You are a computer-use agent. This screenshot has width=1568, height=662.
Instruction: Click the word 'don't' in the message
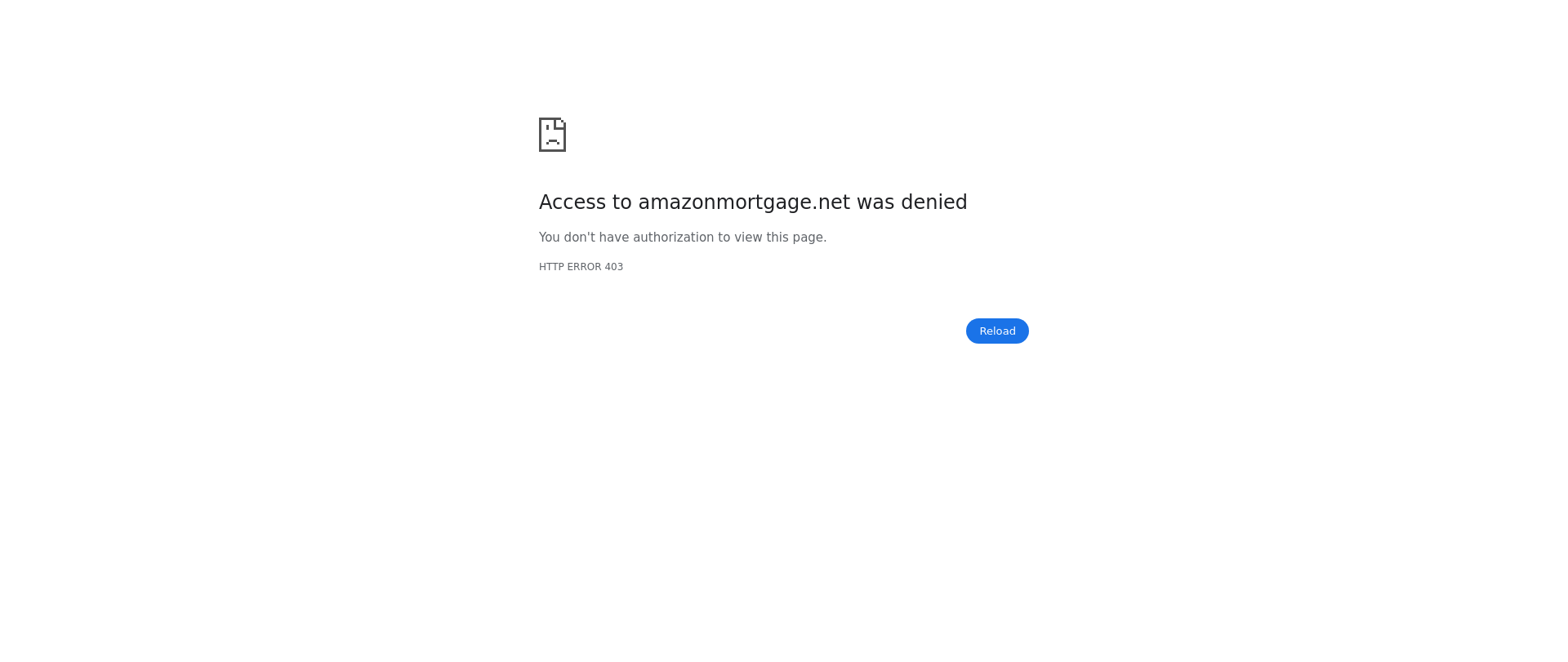click(580, 238)
